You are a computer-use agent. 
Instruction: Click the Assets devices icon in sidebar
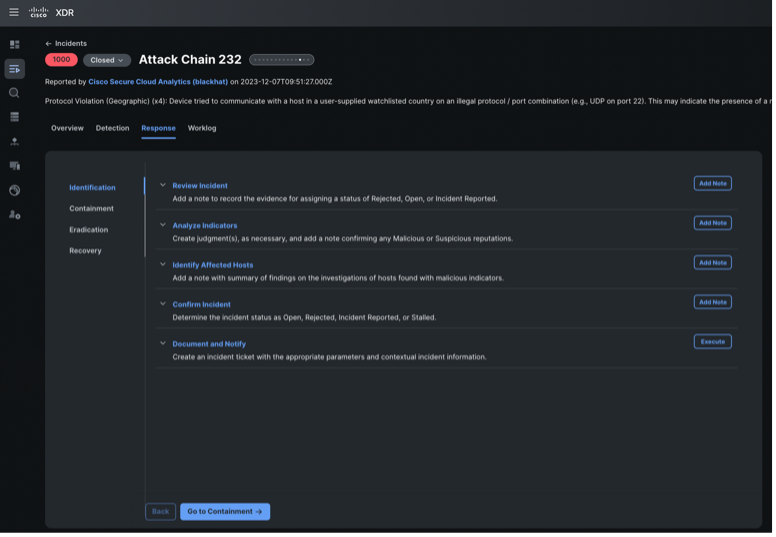point(14,166)
